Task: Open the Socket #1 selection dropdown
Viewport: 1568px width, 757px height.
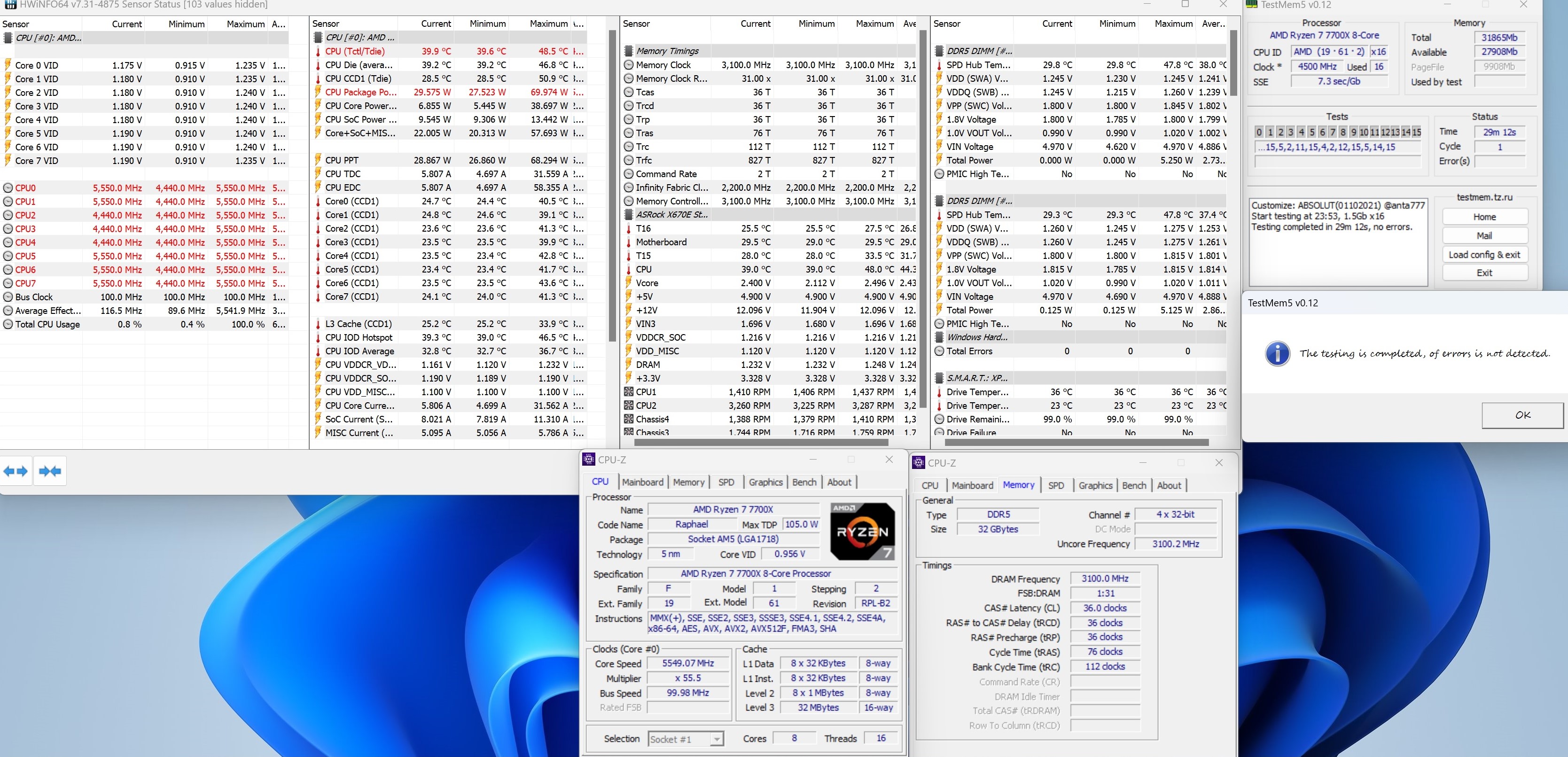Action: coord(717,739)
